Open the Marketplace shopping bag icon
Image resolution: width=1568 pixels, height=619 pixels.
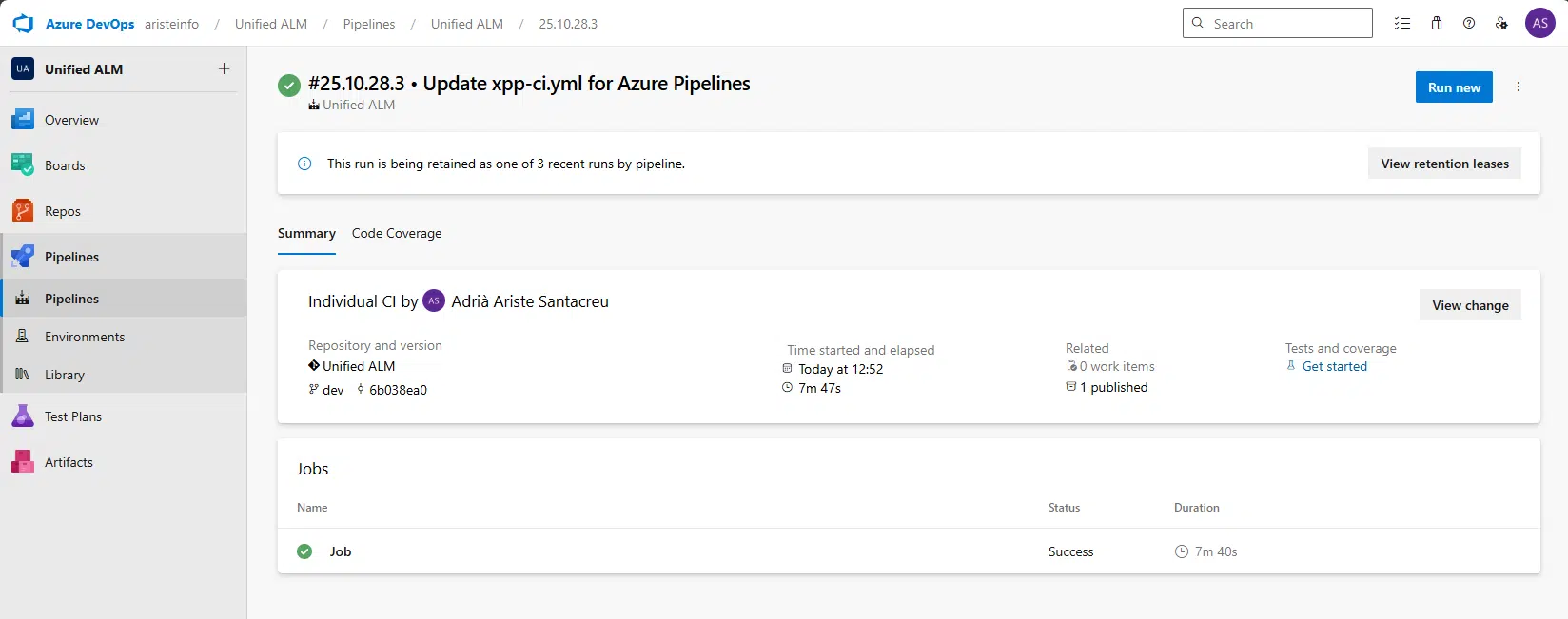(1437, 24)
